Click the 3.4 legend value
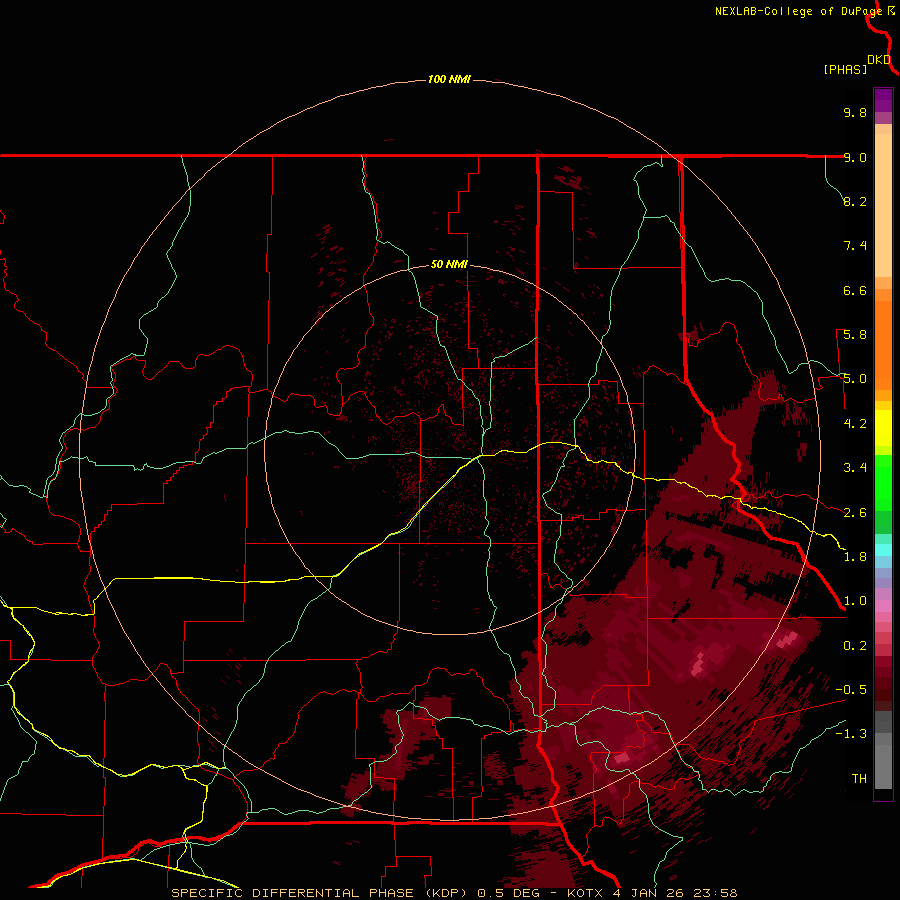The width and height of the screenshot is (900, 900). [x=855, y=468]
